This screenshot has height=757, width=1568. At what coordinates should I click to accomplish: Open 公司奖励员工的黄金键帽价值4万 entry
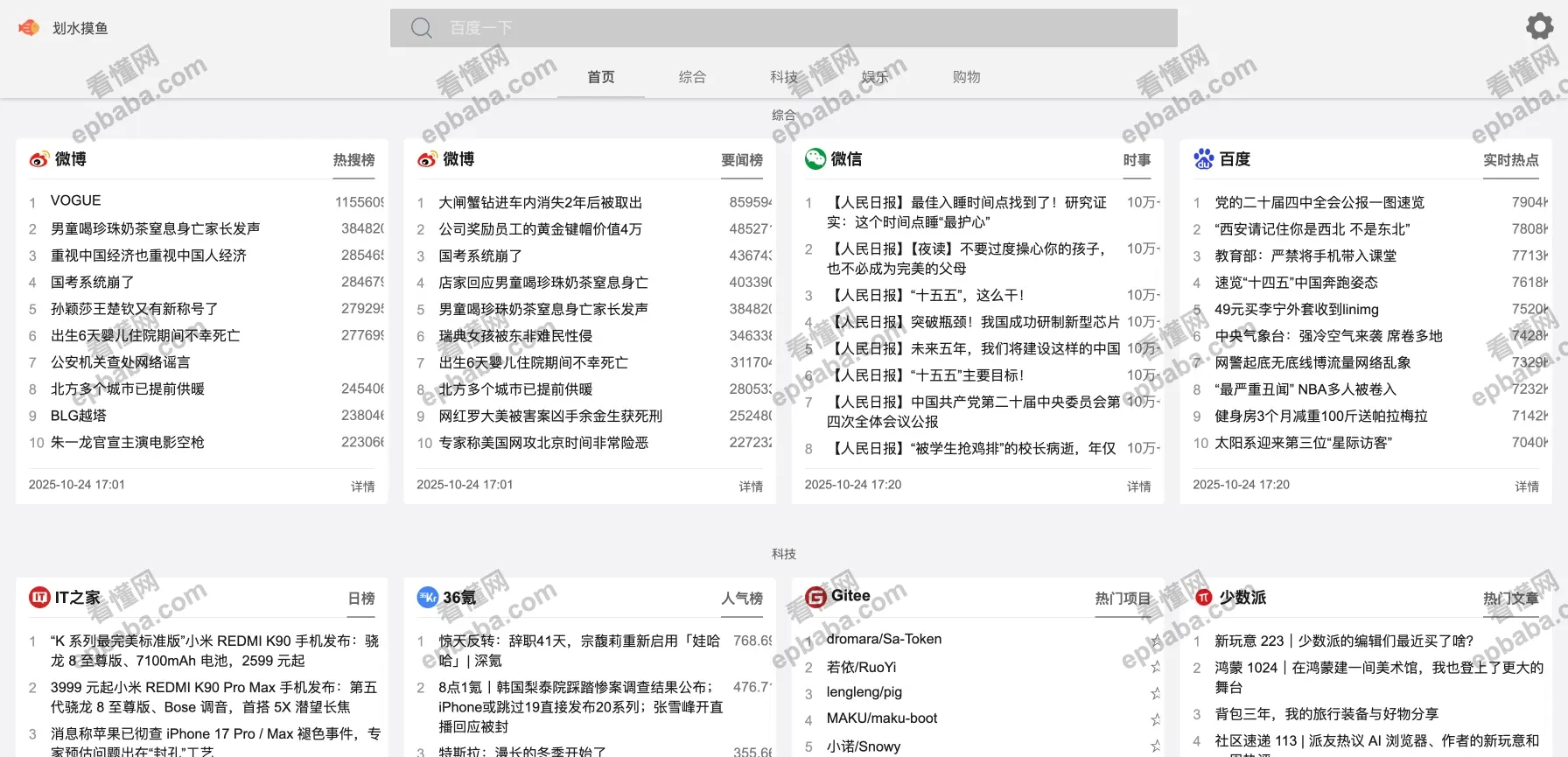click(541, 229)
